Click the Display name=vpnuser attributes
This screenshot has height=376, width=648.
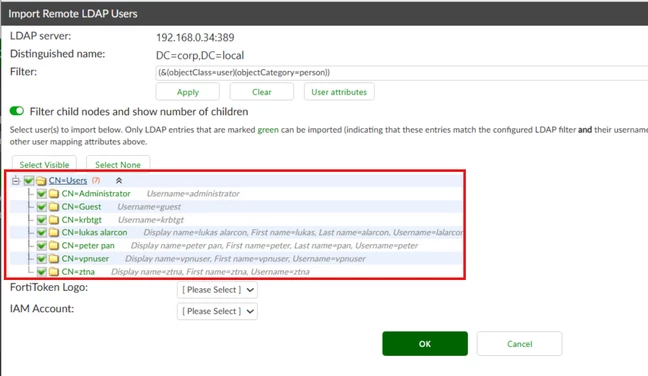(245, 259)
